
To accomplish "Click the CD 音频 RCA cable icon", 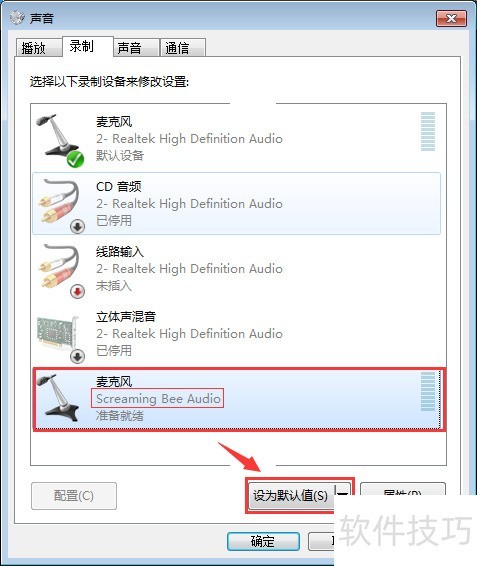I will click(x=60, y=201).
